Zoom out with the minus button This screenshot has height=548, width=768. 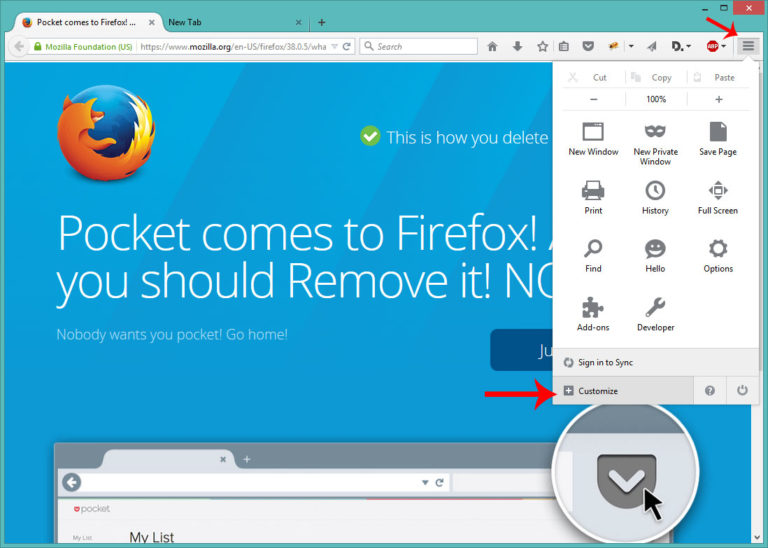point(594,99)
